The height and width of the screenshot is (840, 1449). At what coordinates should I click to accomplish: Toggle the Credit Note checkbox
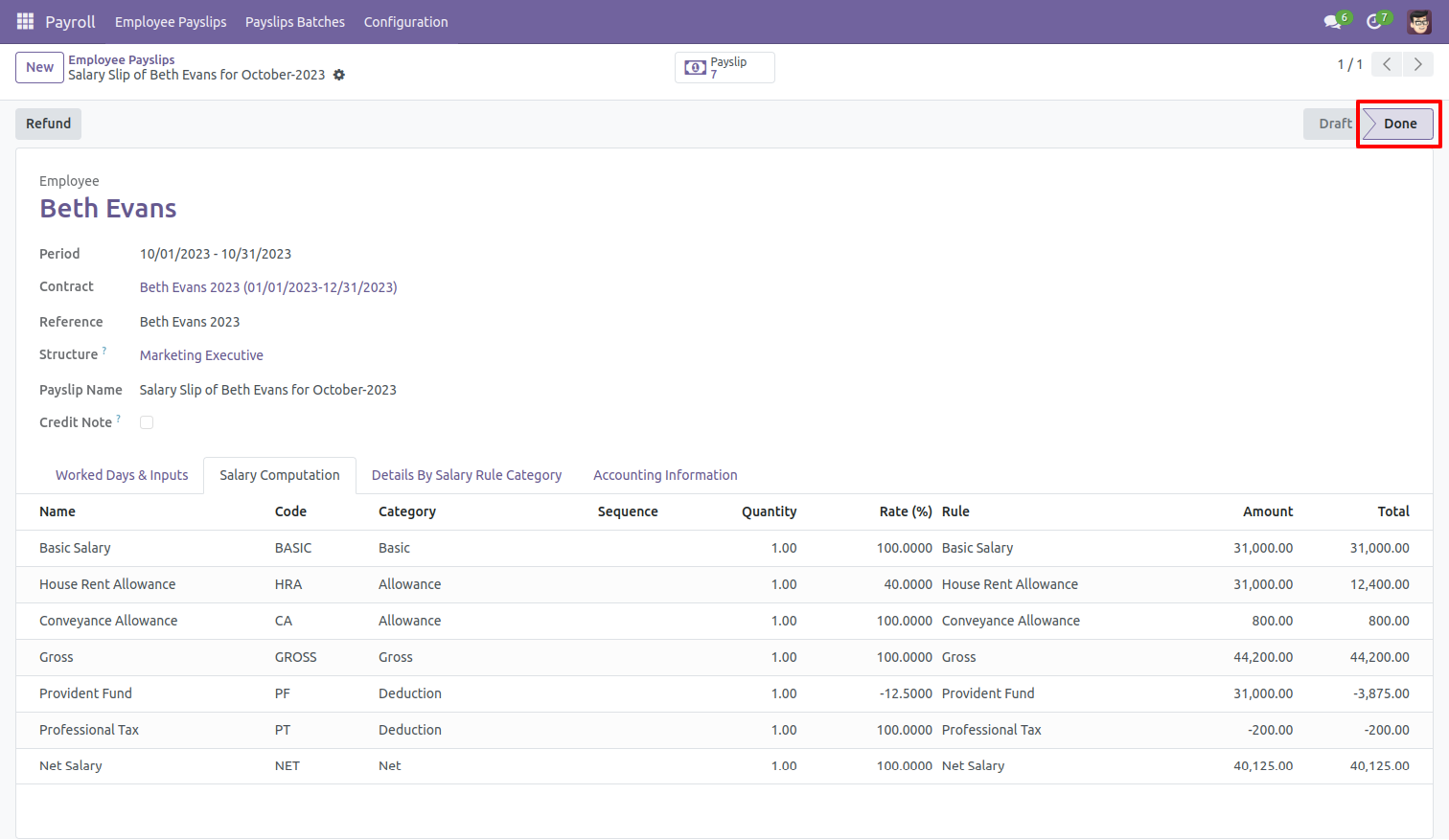pos(147,422)
